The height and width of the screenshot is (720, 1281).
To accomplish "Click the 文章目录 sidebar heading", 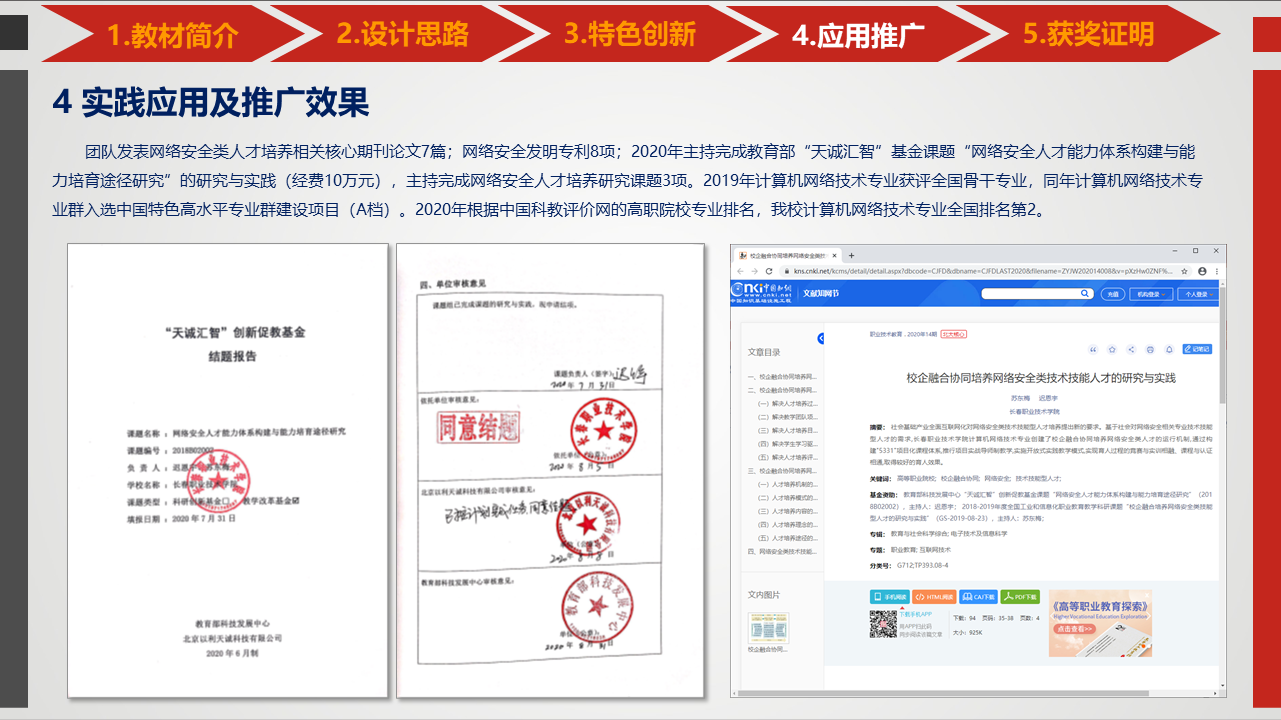I will [x=764, y=352].
